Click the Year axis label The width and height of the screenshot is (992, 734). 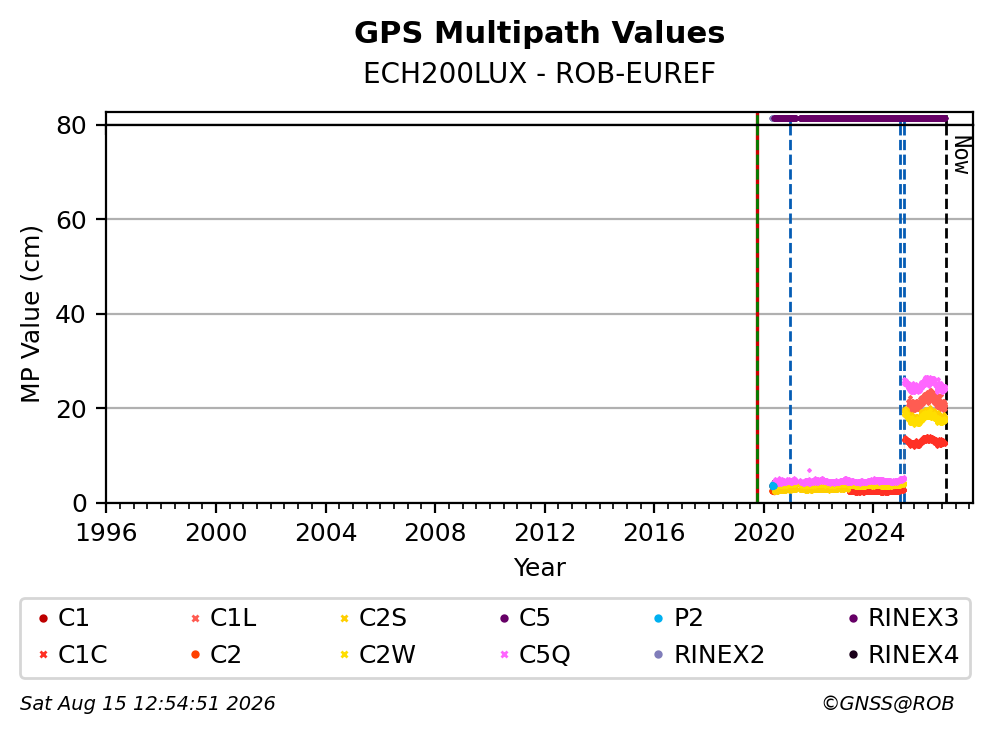(x=539, y=567)
